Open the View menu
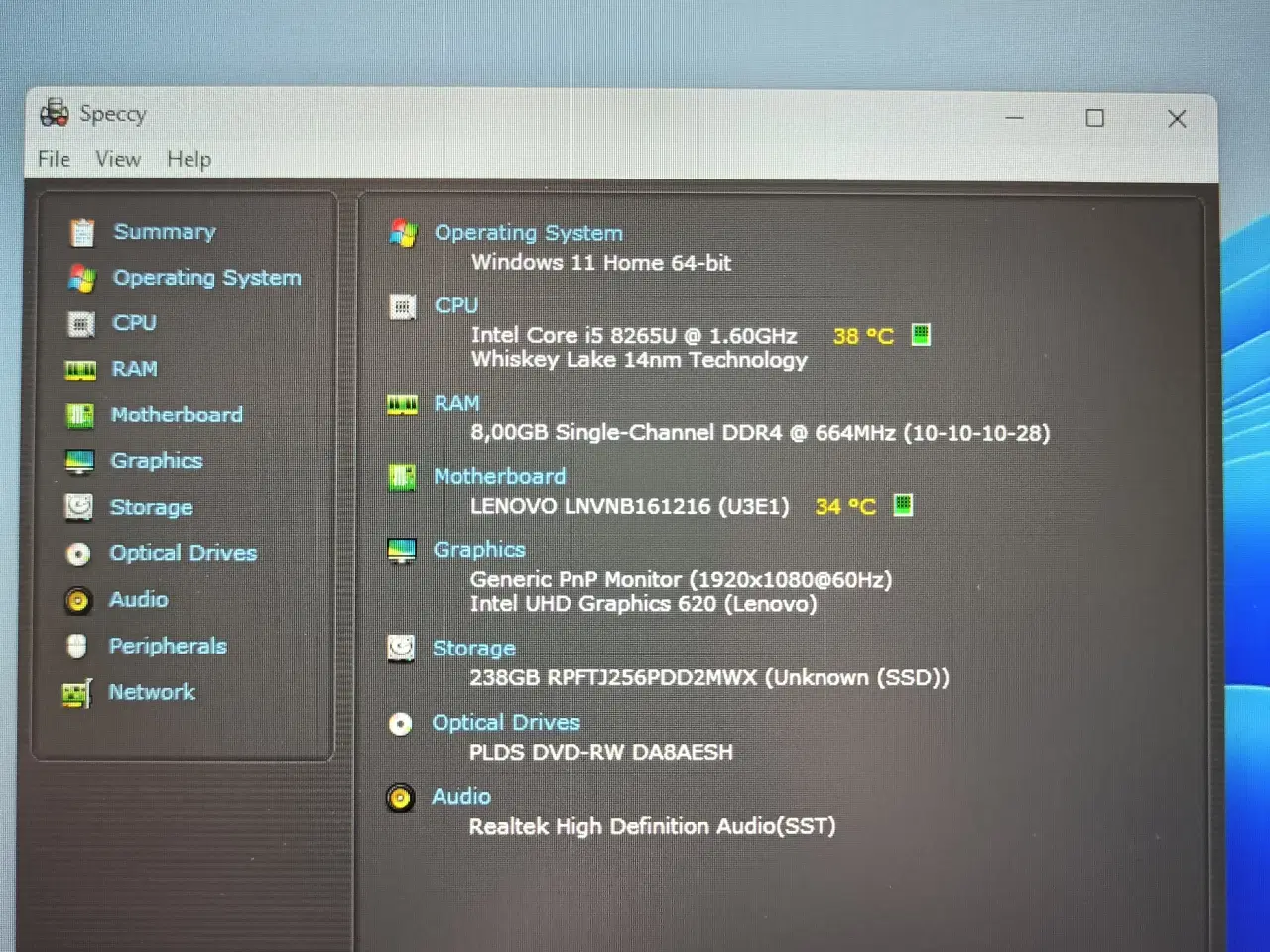This screenshot has height=952, width=1270. click(118, 159)
